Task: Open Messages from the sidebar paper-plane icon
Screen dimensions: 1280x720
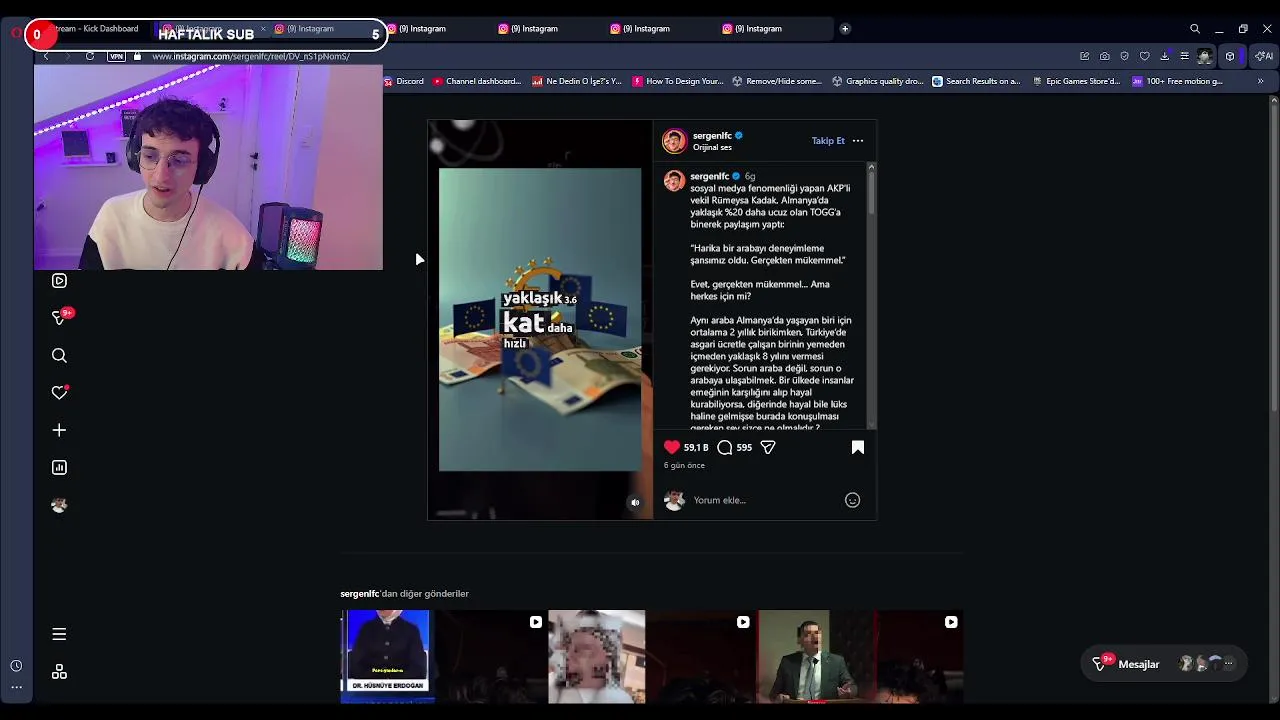Action: [x=59, y=318]
